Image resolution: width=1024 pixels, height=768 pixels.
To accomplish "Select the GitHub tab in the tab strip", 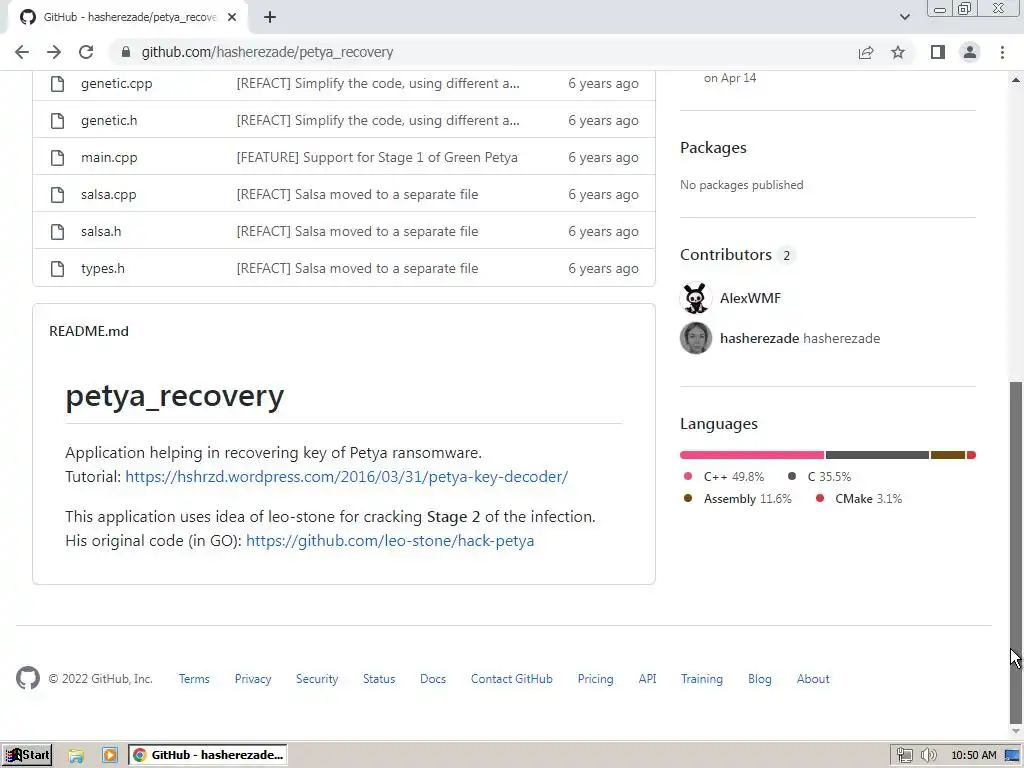I will click(x=128, y=17).
